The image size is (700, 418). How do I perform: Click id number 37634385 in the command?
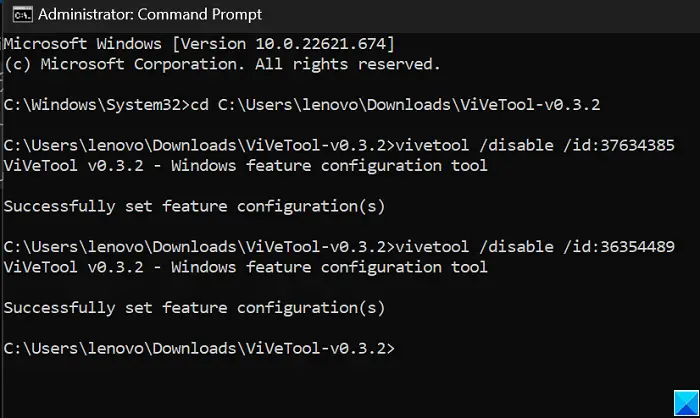pos(637,146)
